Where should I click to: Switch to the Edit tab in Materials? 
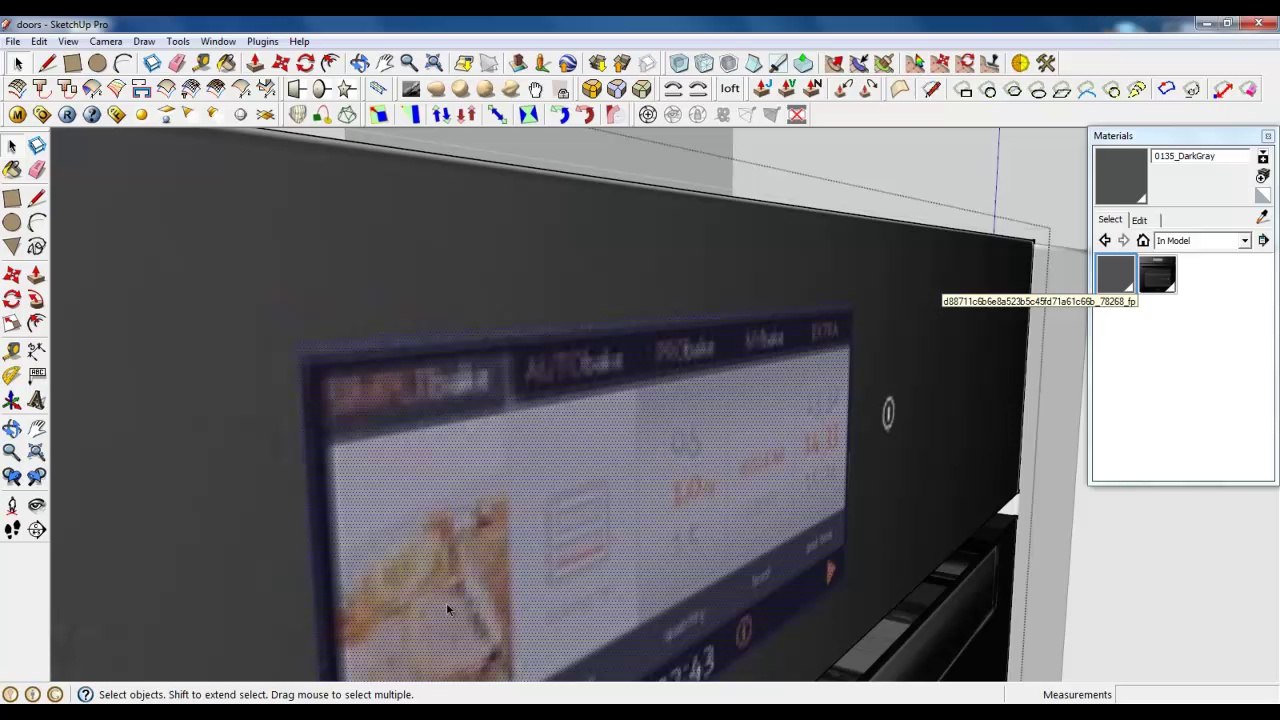click(x=1139, y=220)
